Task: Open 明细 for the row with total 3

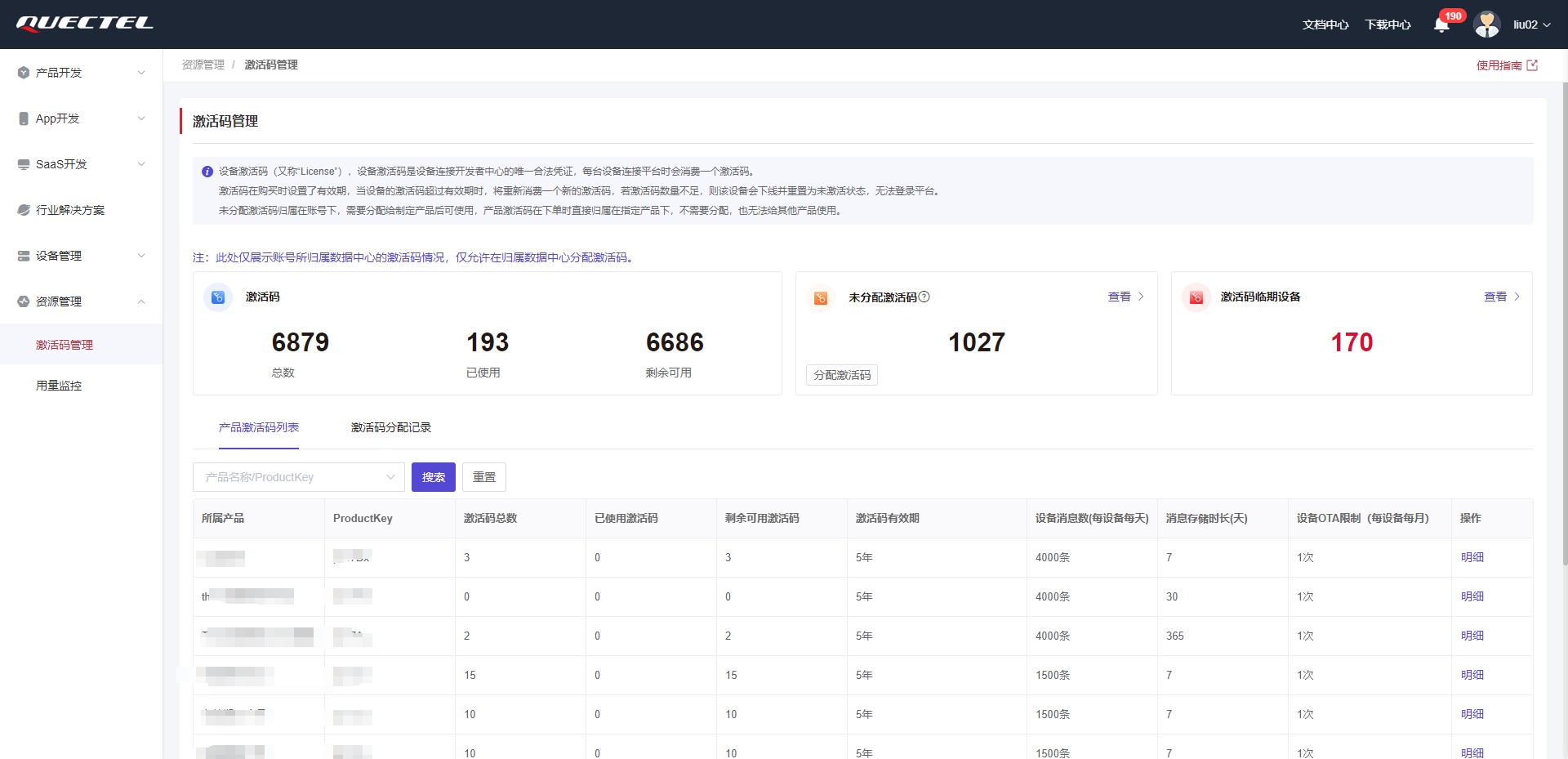Action: (x=1472, y=557)
